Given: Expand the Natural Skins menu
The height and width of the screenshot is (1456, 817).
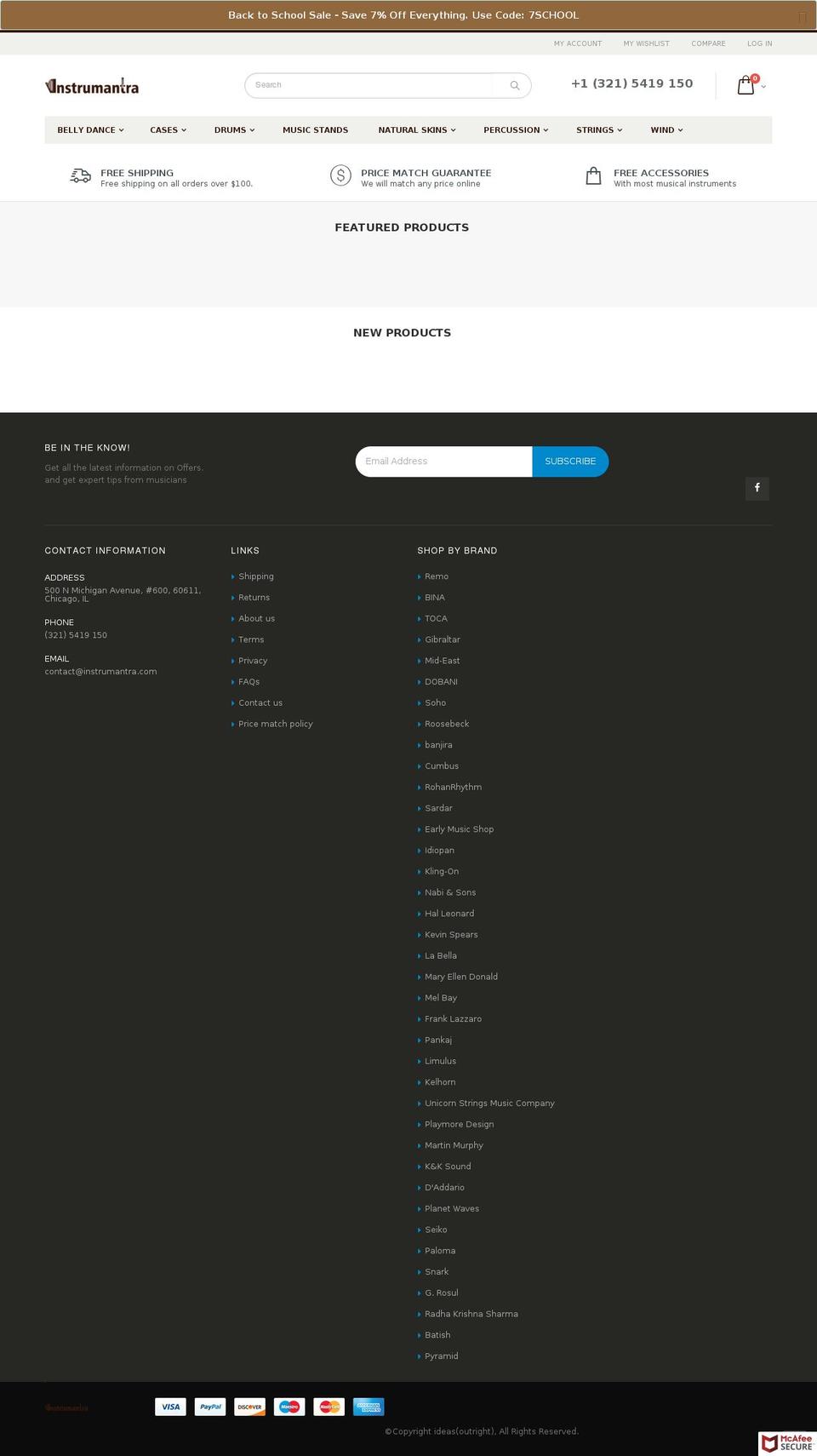Looking at the screenshot, I should point(417,130).
